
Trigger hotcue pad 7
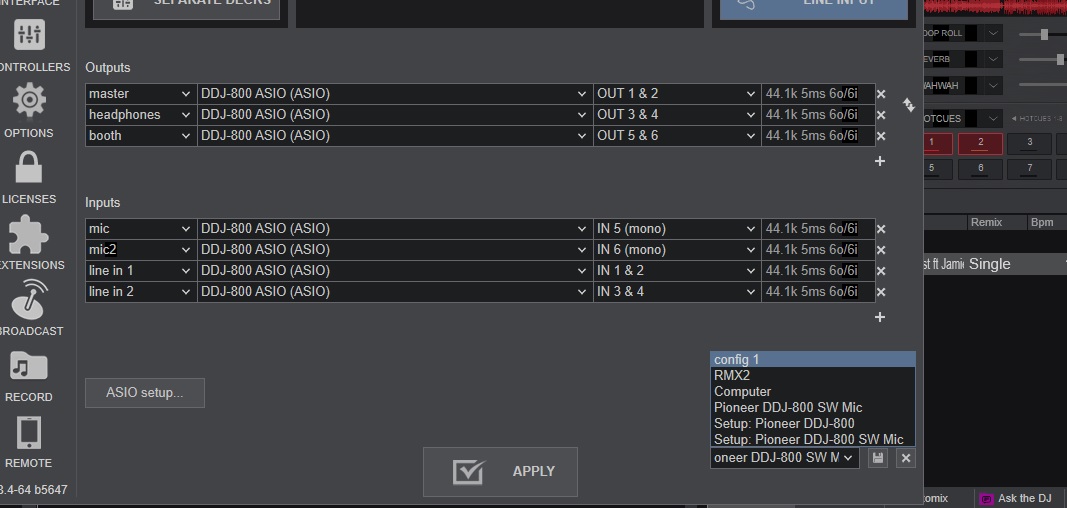click(1030, 169)
